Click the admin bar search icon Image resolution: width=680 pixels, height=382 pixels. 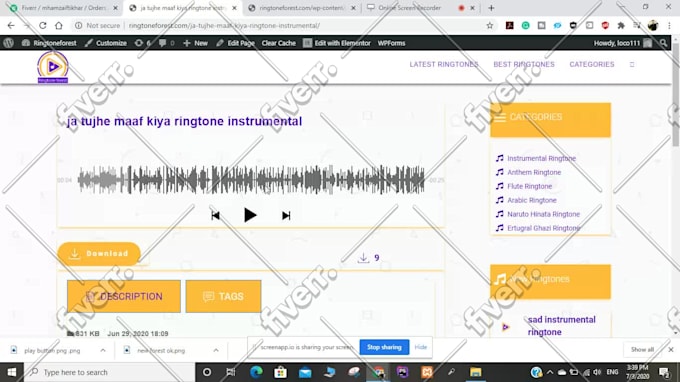664,43
